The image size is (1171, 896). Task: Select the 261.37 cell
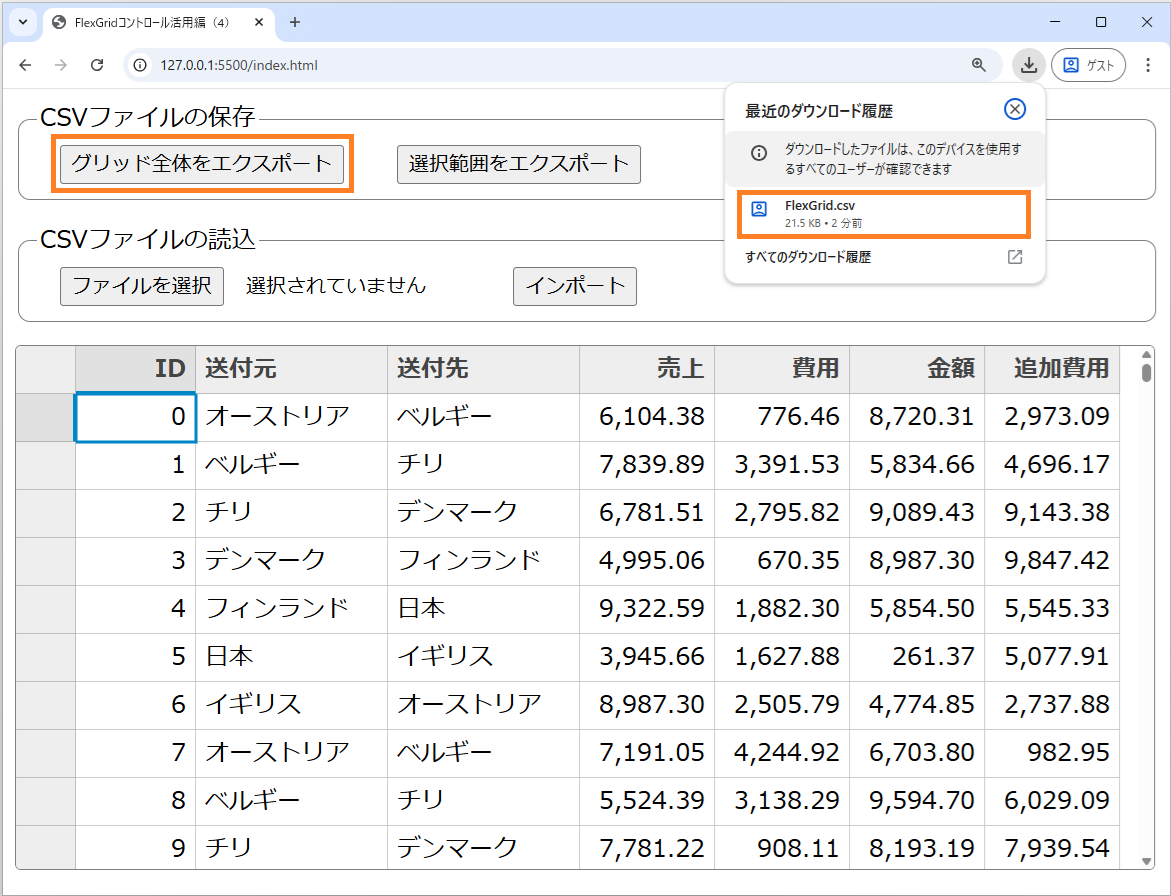click(x=917, y=656)
